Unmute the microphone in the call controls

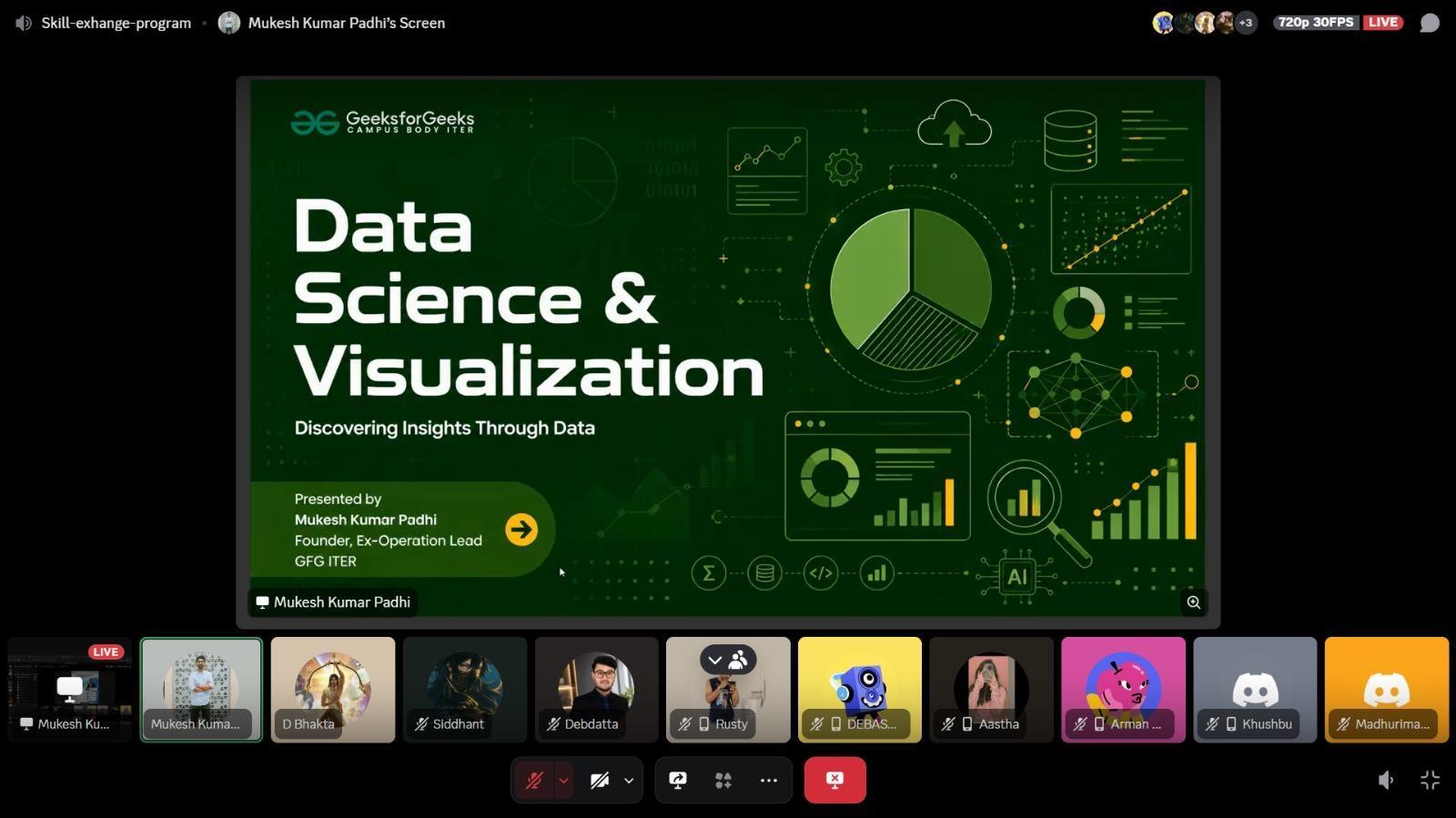click(x=534, y=781)
